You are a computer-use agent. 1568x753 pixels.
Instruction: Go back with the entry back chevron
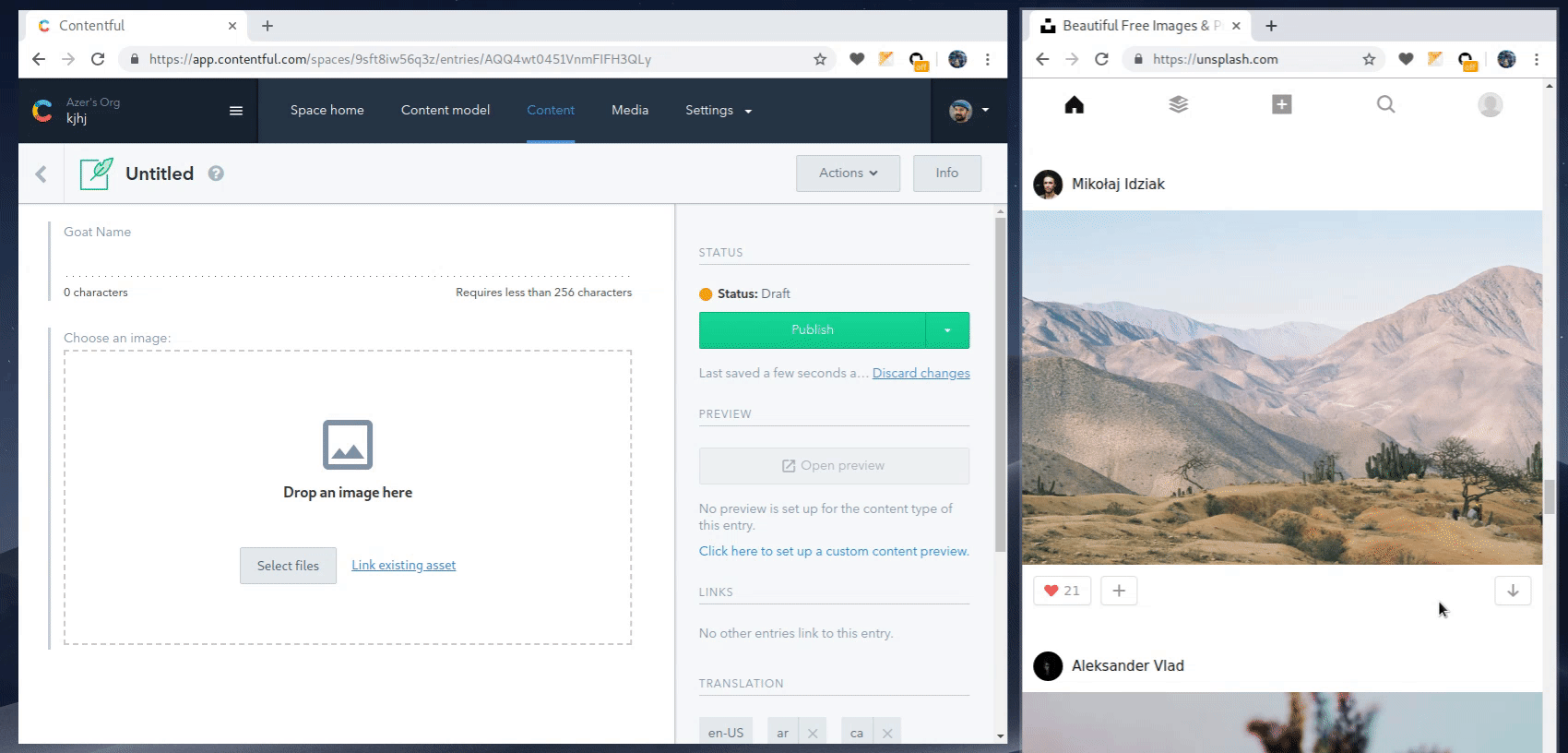coord(41,173)
